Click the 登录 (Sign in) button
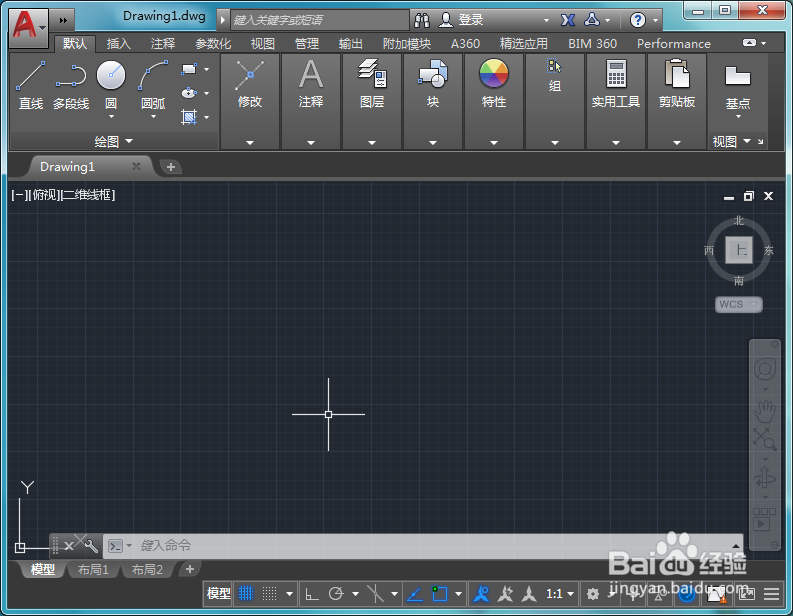 click(470, 20)
